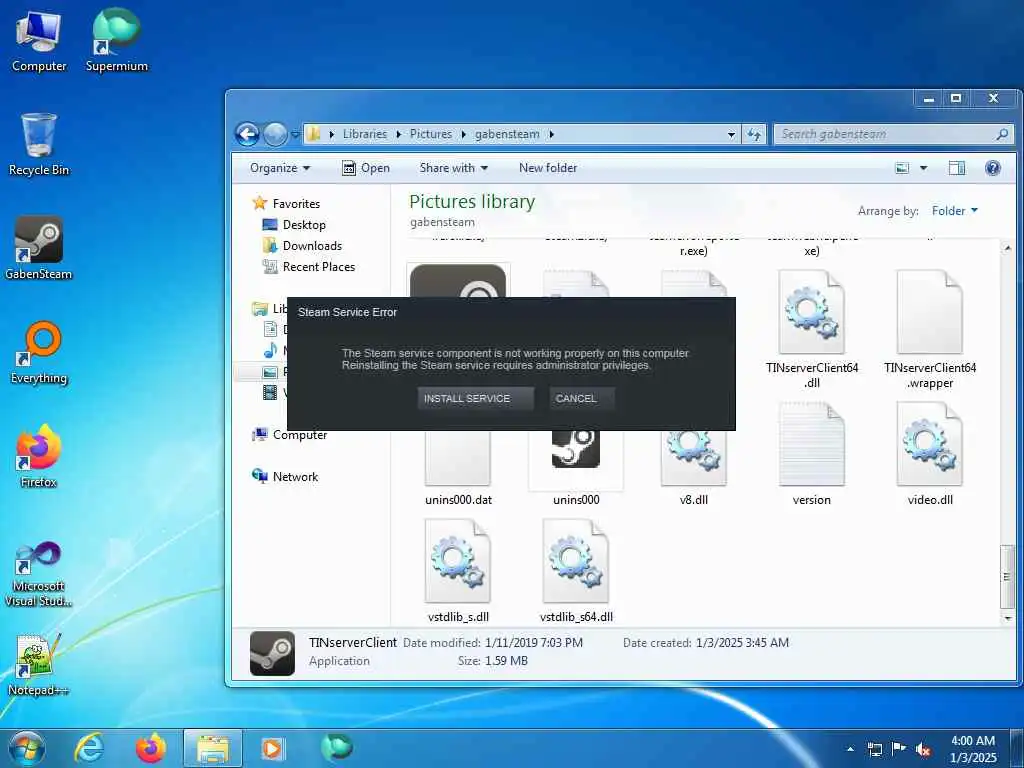Click New folder in the toolbar
Viewport: 1024px width, 768px height.
(548, 168)
